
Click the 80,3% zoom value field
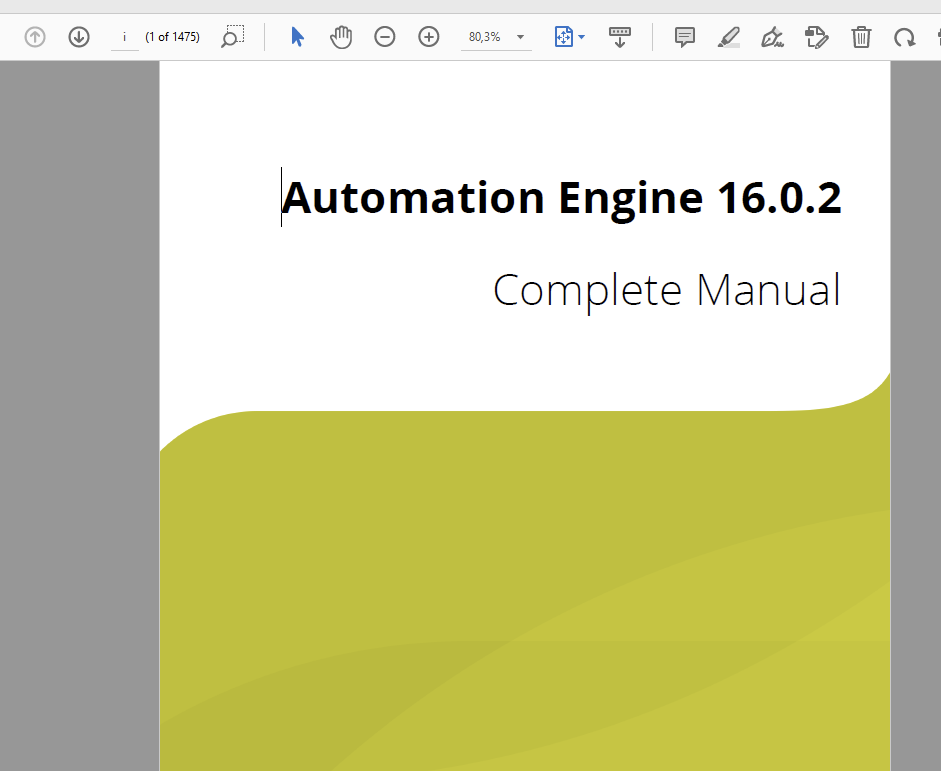point(485,37)
